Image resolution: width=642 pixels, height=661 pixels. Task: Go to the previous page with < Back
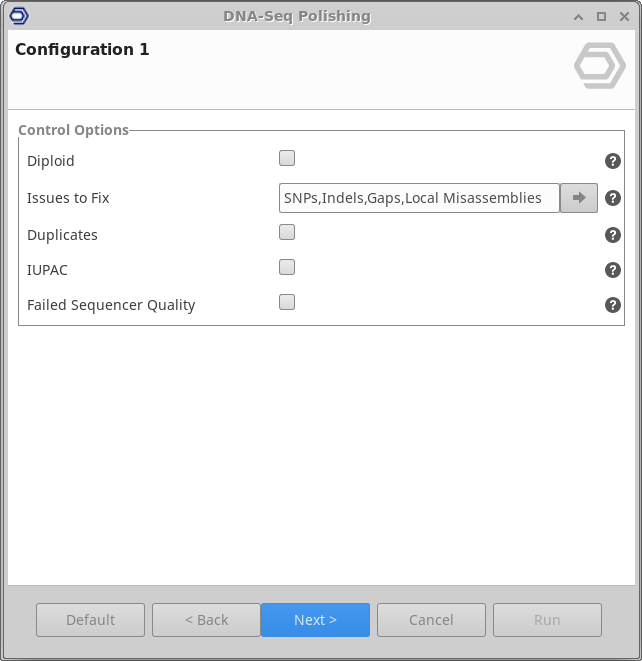(206, 620)
